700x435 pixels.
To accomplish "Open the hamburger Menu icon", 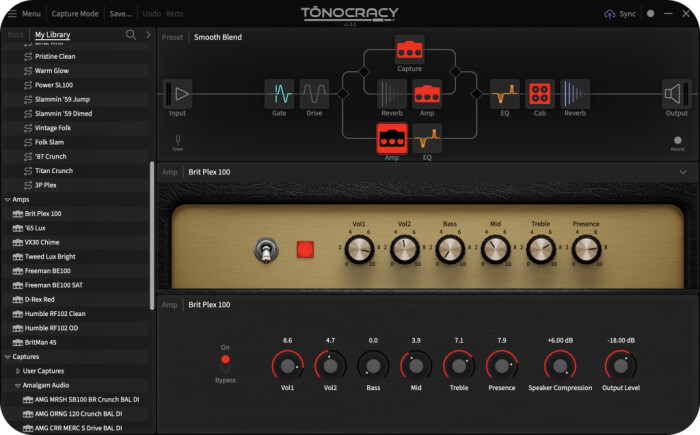I will click(12, 14).
